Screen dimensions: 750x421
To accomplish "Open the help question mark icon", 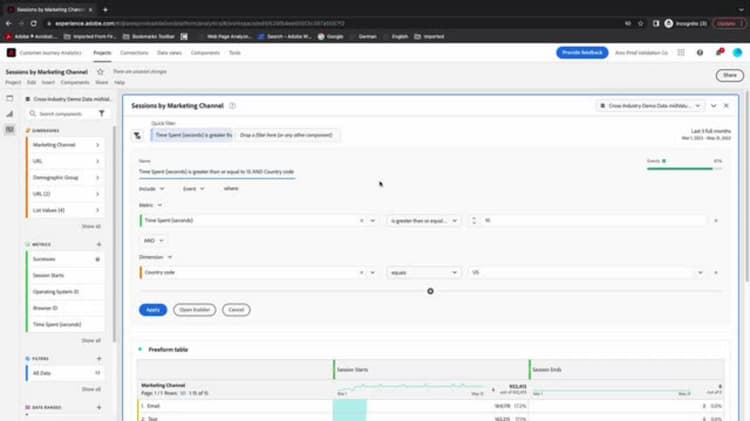I will tap(700, 53).
